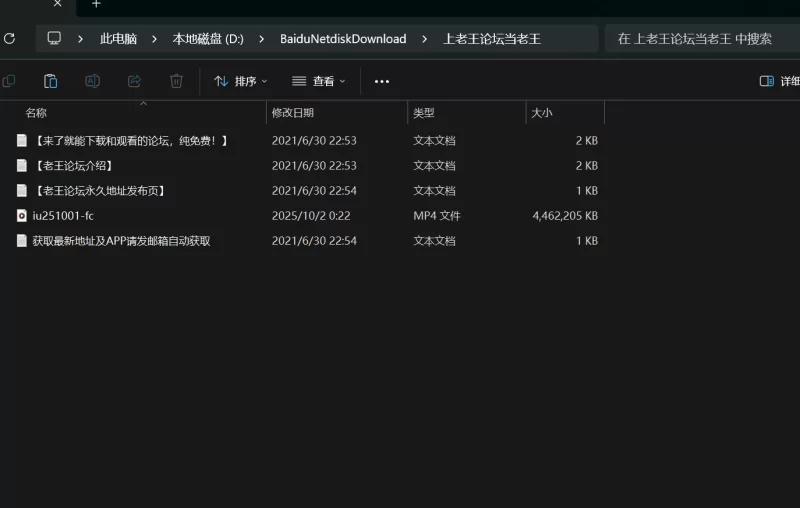Open the 排序 sort dropdown
The image size is (800, 508).
(x=240, y=81)
